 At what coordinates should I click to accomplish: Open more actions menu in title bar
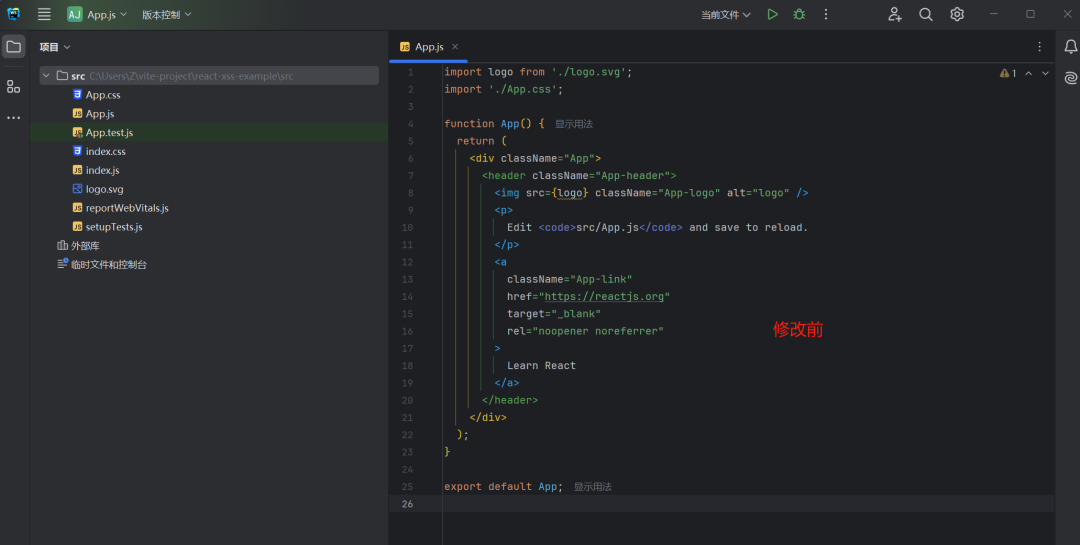[826, 14]
